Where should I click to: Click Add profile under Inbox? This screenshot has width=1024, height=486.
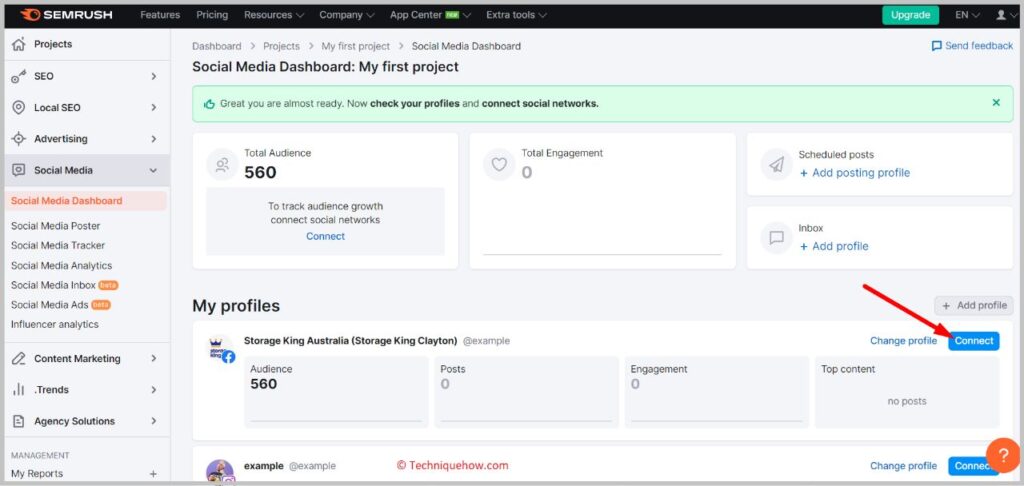833,246
